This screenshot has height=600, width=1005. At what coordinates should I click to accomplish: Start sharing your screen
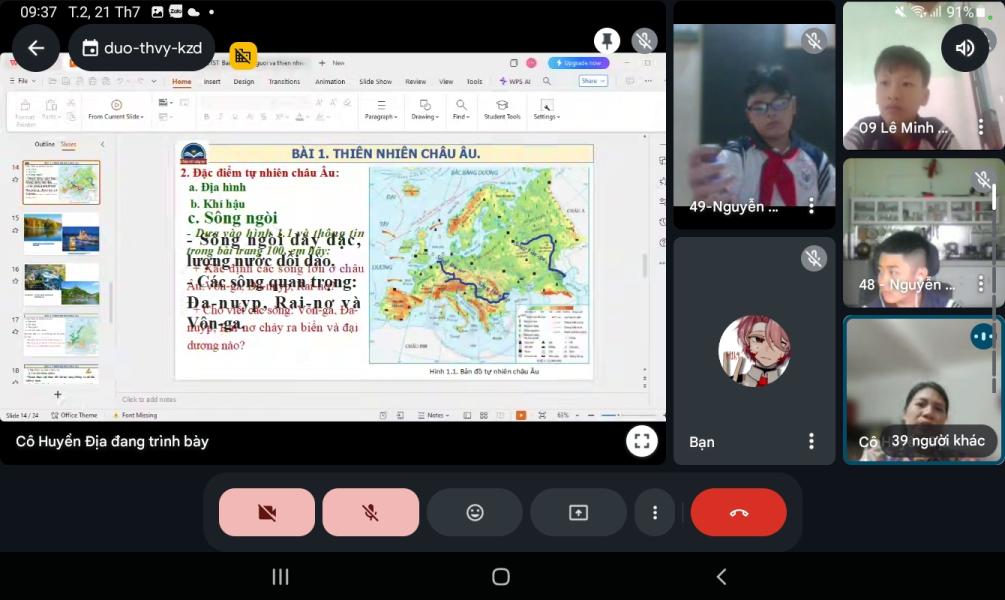(x=578, y=512)
